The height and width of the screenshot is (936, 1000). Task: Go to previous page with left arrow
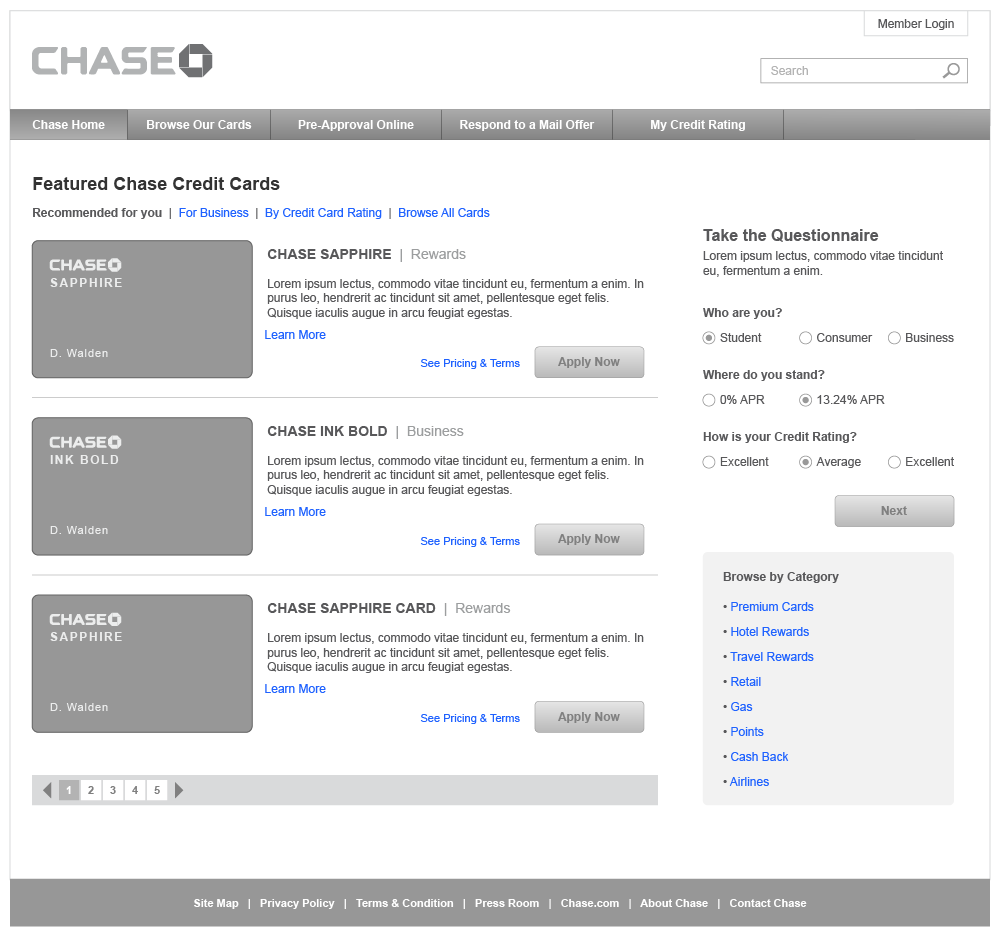47,790
